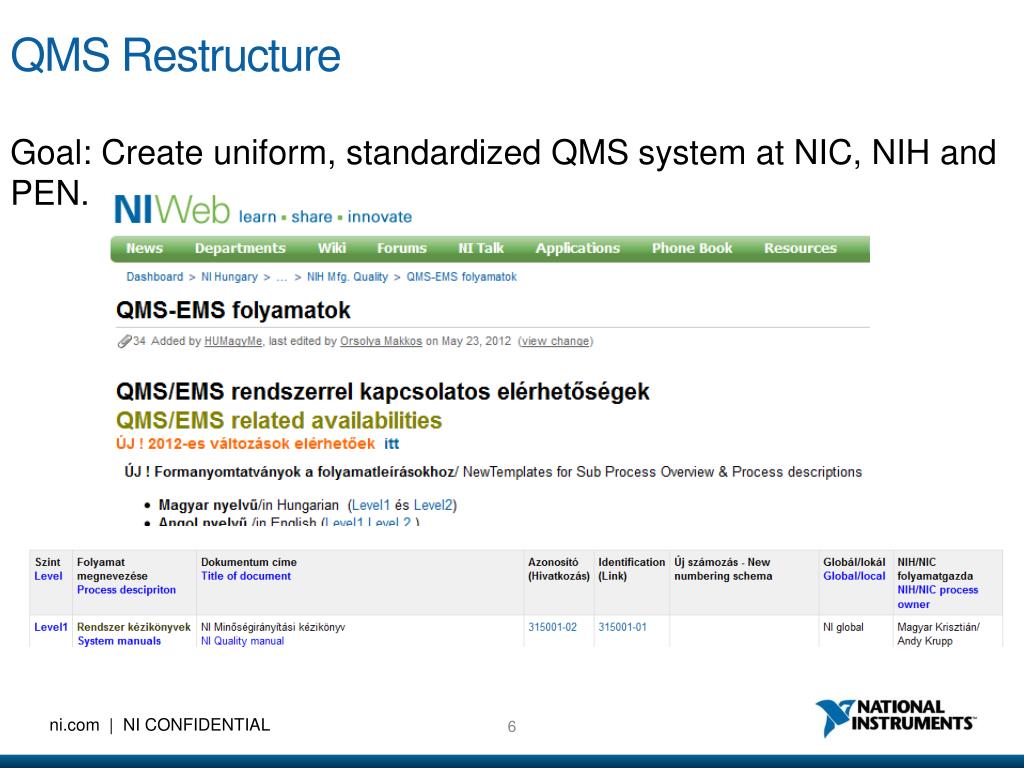The image size is (1024, 768).
Task: Open the Phone Book
Action: point(692,248)
